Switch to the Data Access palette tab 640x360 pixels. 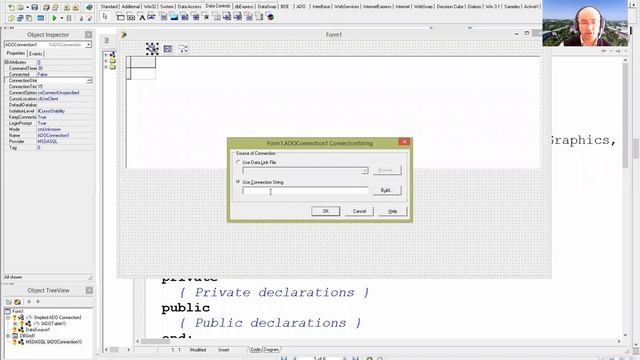point(189,7)
